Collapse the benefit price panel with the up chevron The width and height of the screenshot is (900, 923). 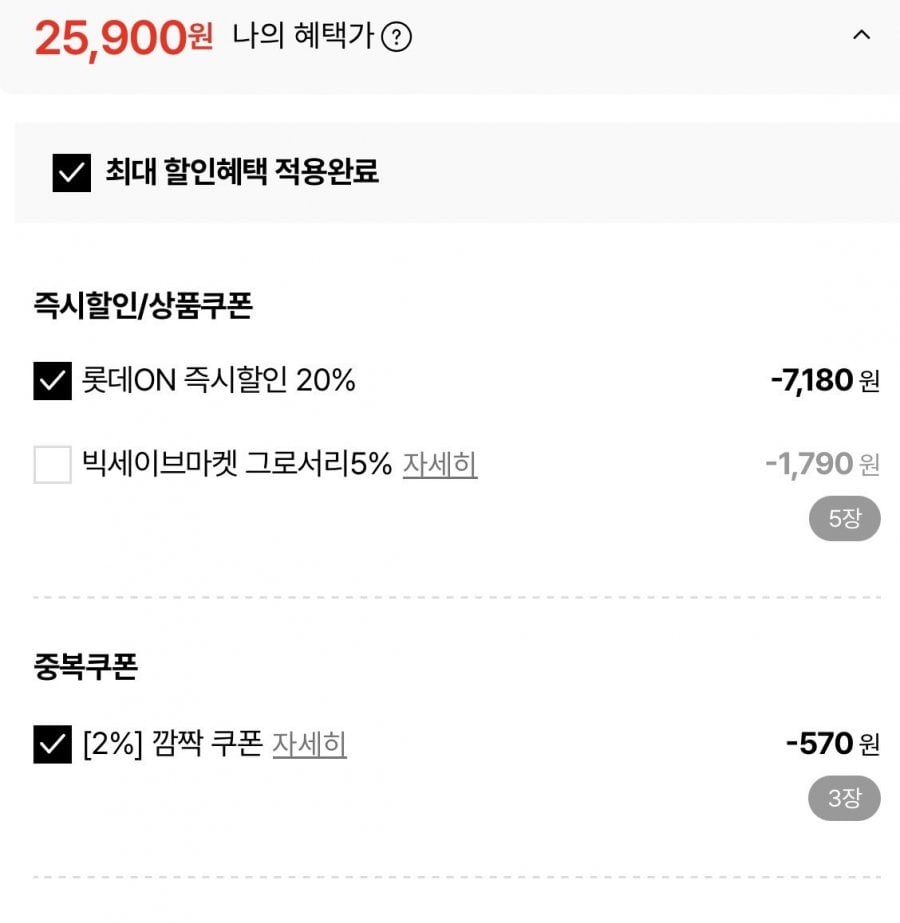pyautogui.click(x=861, y=35)
